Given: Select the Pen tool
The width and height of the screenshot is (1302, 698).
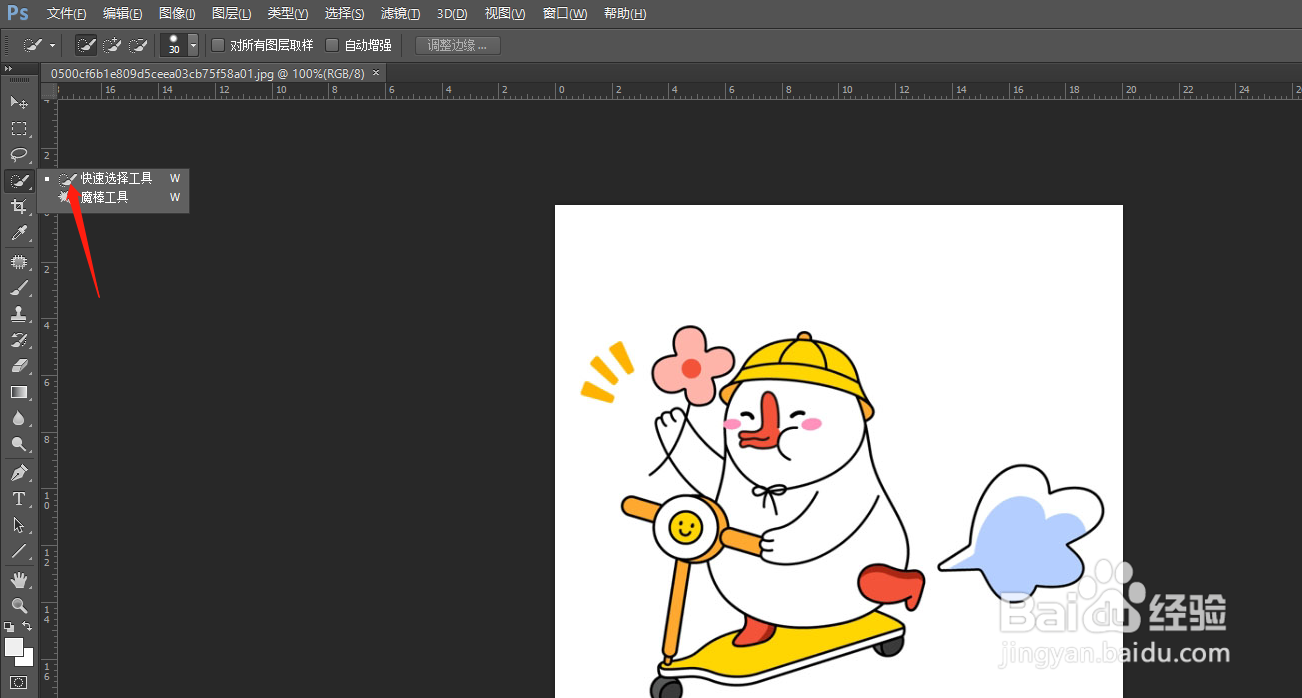Looking at the screenshot, I should [x=19, y=473].
